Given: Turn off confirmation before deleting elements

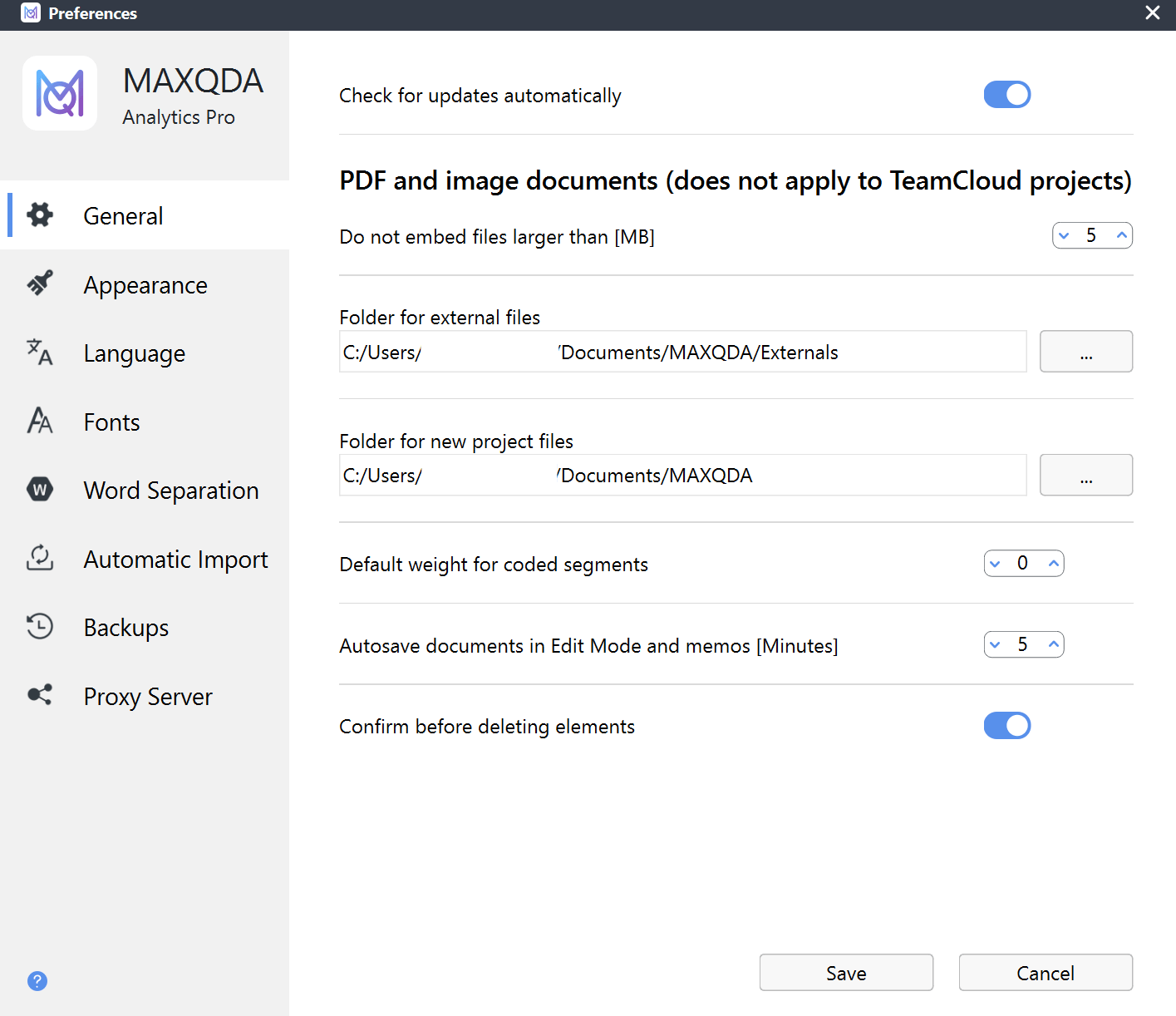Looking at the screenshot, I should (x=1006, y=725).
